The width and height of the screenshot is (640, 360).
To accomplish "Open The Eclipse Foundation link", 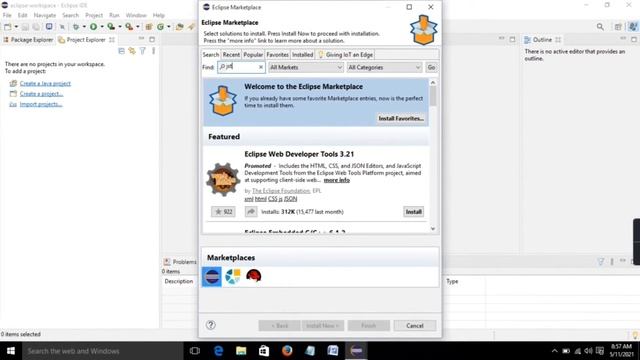I will (x=281, y=191).
